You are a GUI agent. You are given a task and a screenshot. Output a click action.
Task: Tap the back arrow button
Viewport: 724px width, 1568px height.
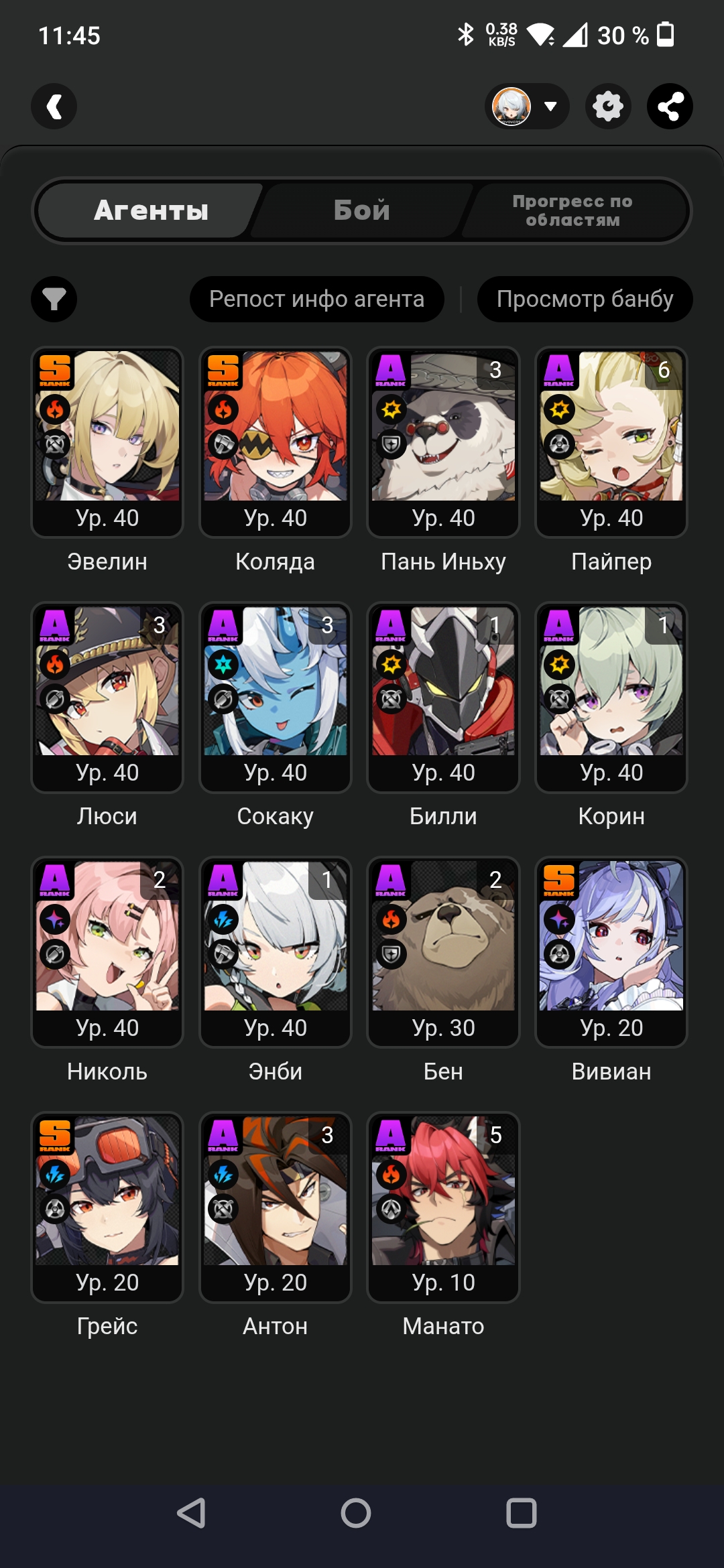coord(54,106)
